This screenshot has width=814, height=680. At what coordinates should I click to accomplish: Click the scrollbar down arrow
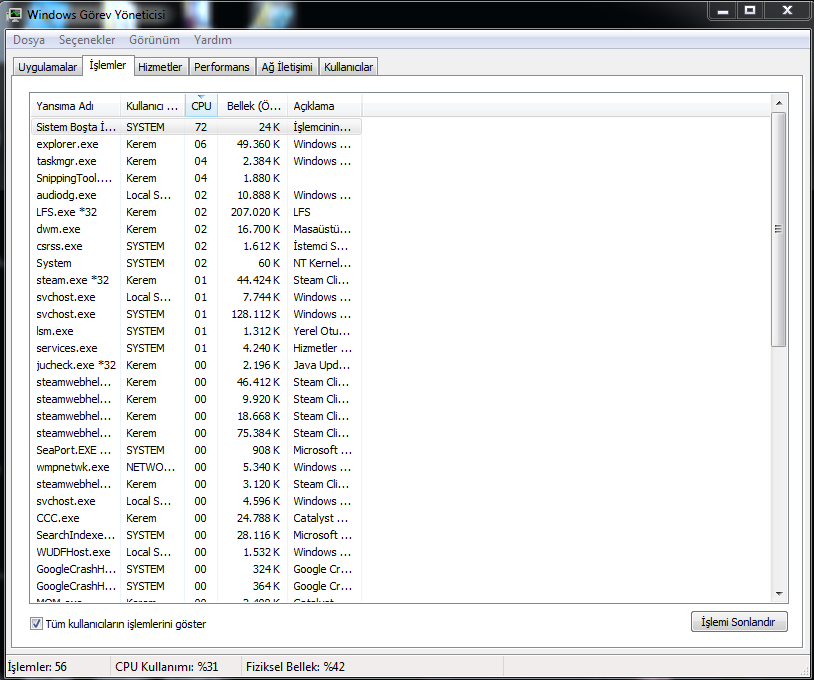pyautogui.click(x=779, y=594)
